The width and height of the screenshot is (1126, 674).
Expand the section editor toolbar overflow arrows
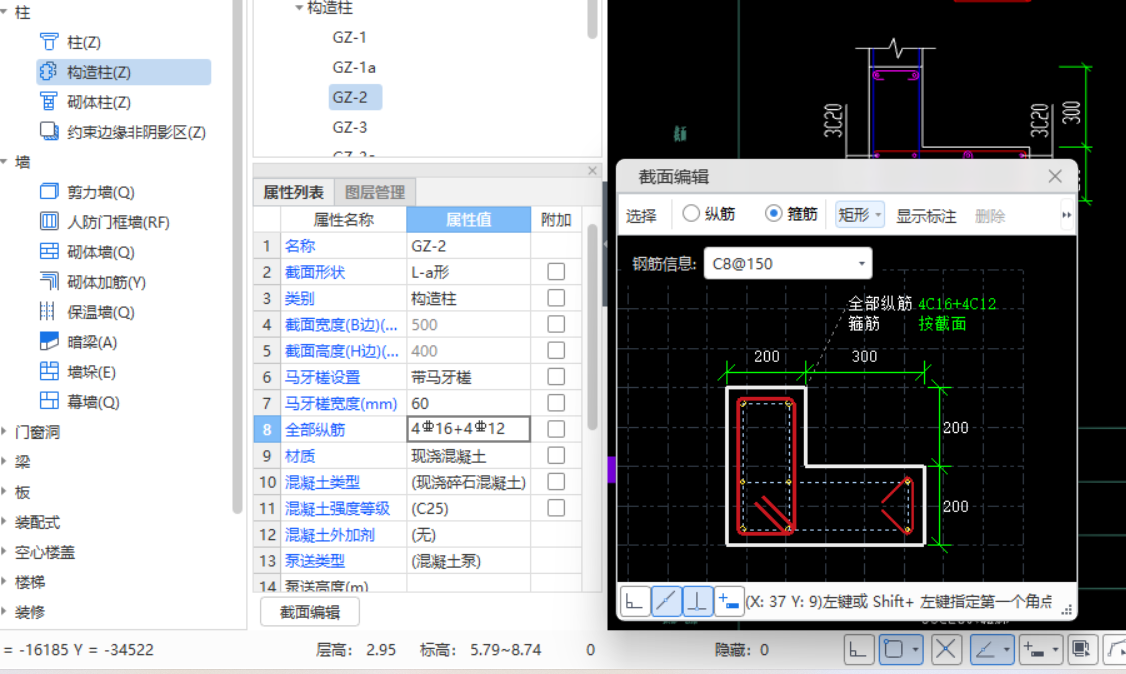click(1066, 215)
